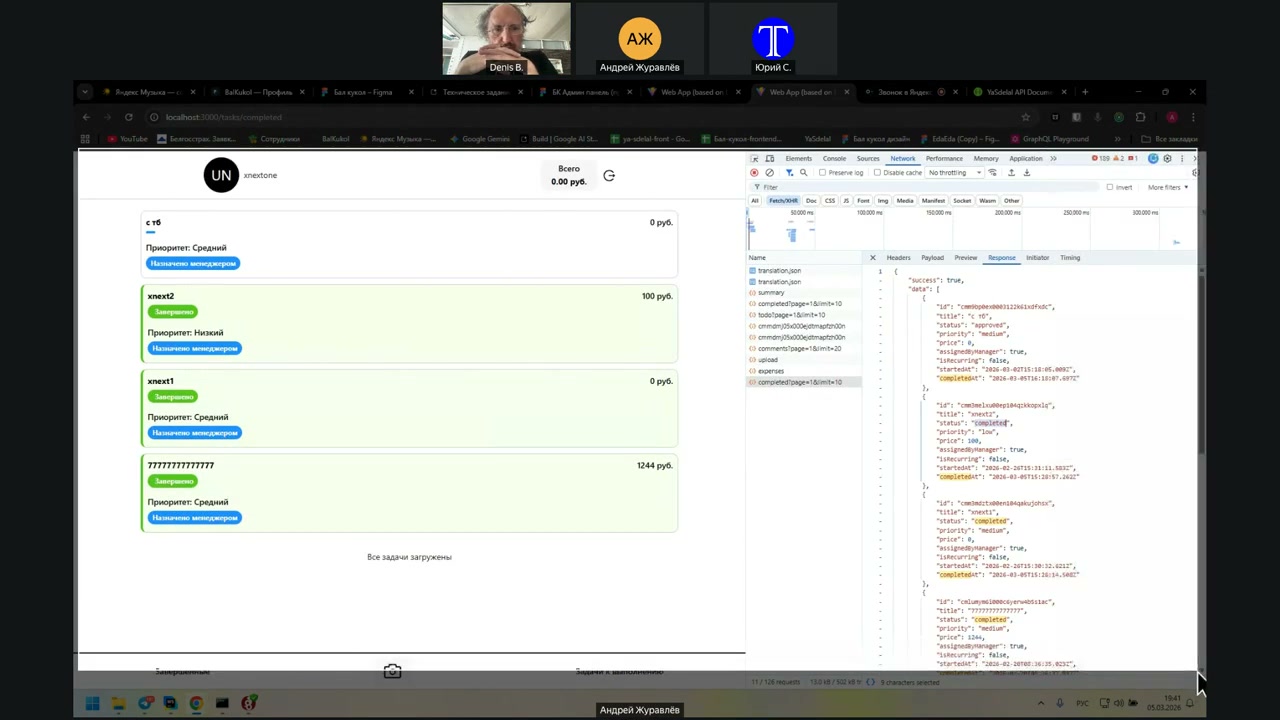This screenshot has height=720, width=1280.
Task: Tick the Invert filter checkbox
Action: [1109, 187]
